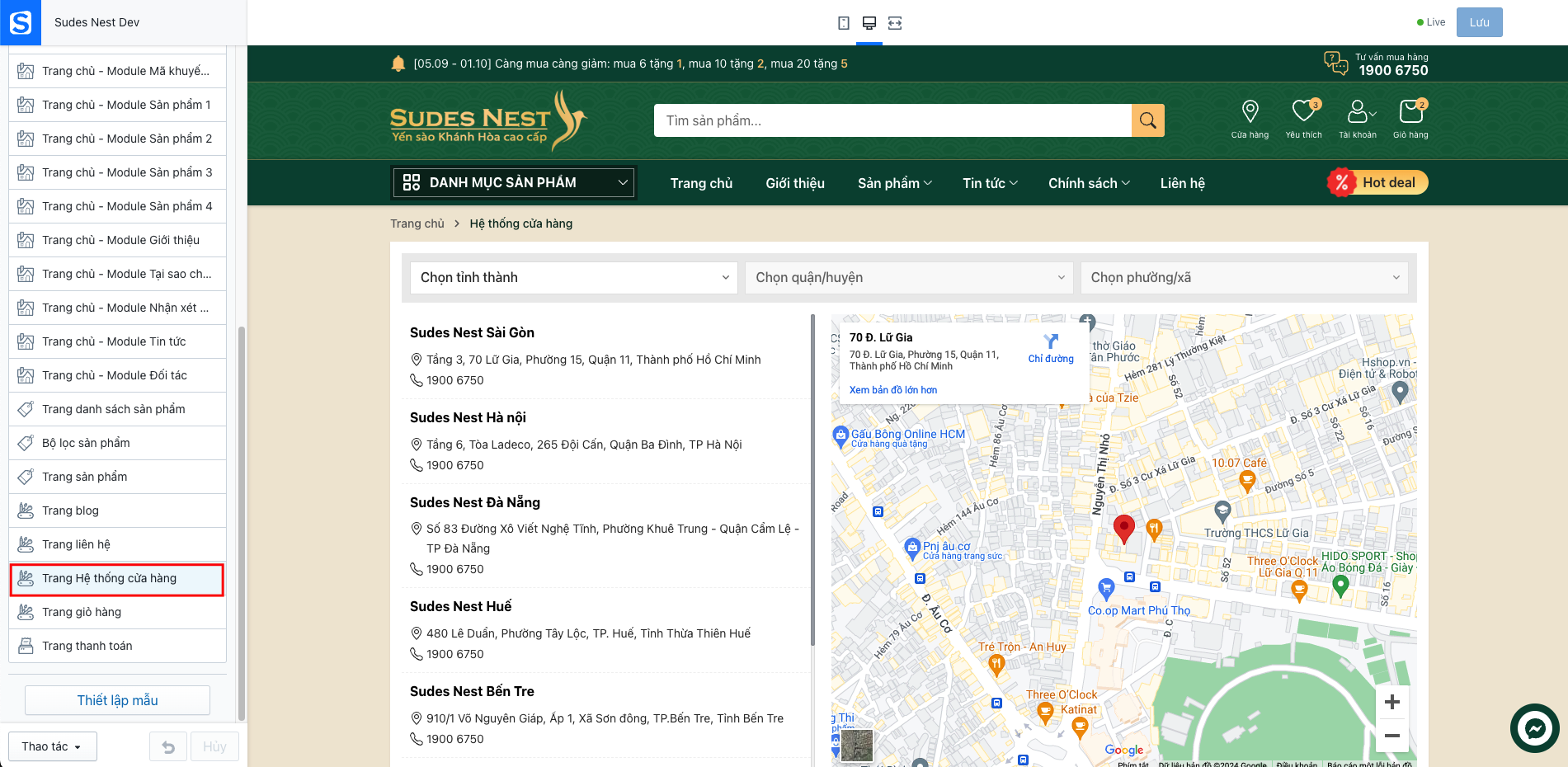The image size is (1568, 767).
Task: Click the store list scrollbar
Action: [x=812, y=480]
